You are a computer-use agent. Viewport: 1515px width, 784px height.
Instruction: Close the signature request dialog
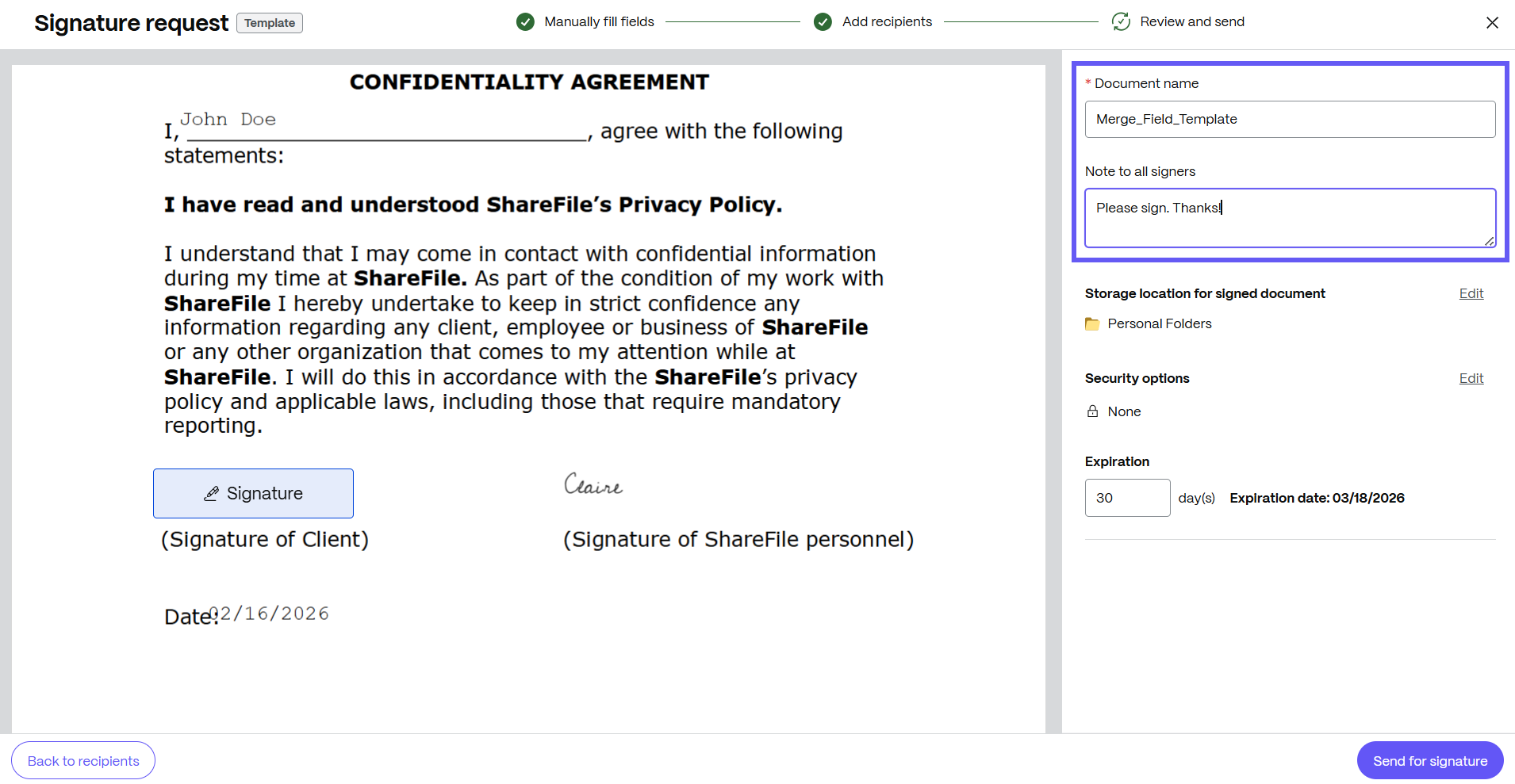coord(1492,23)
